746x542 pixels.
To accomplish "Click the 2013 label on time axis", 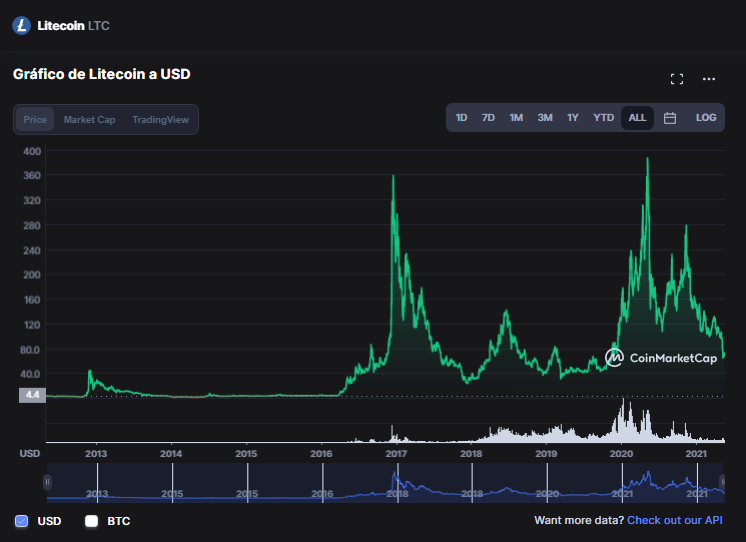I will (x=96, y=453).
